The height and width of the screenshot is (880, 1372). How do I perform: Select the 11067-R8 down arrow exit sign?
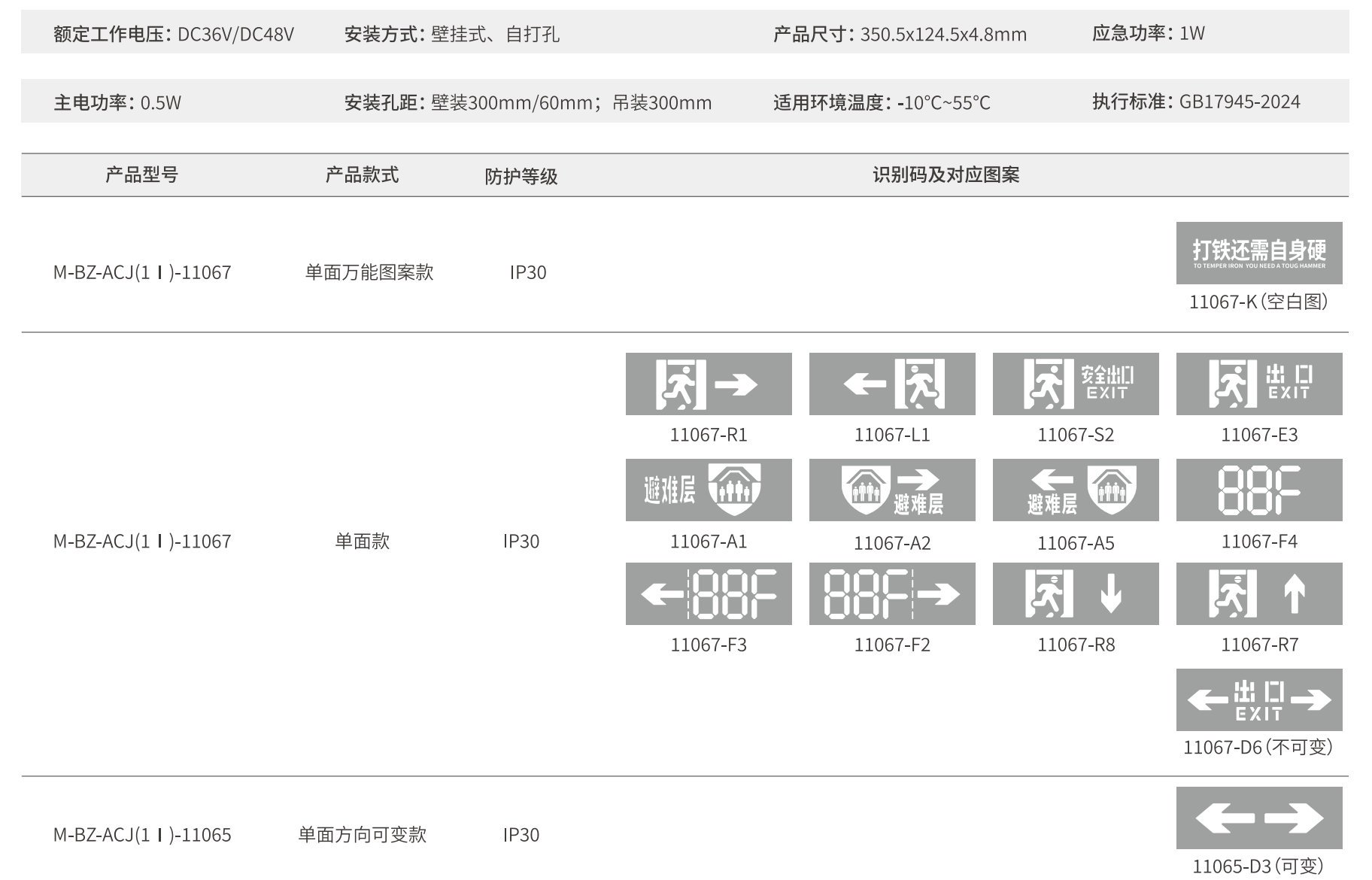tap(1076, 593)
